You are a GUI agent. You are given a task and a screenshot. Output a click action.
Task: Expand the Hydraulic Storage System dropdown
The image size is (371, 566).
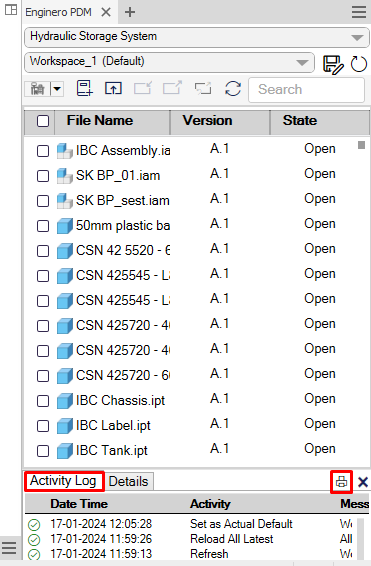357,37
